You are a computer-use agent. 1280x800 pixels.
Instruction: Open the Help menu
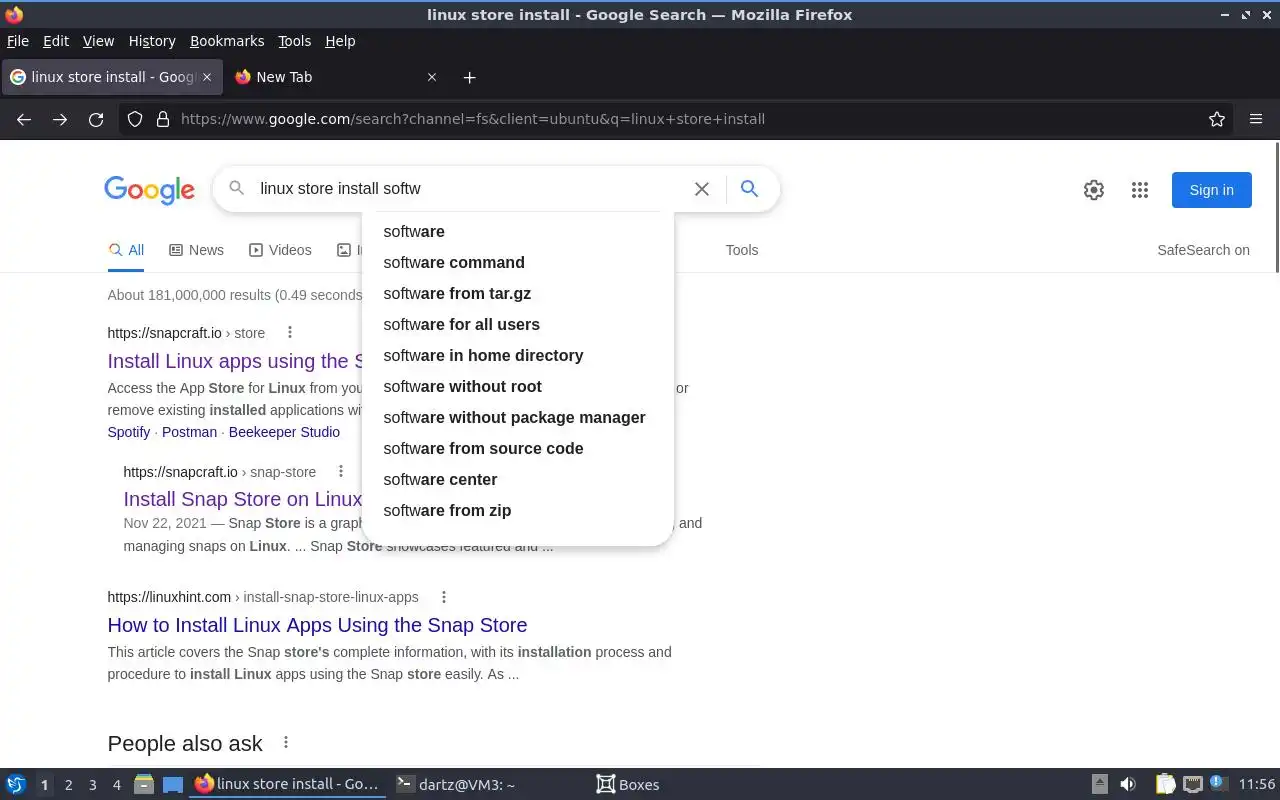(340, 41)
